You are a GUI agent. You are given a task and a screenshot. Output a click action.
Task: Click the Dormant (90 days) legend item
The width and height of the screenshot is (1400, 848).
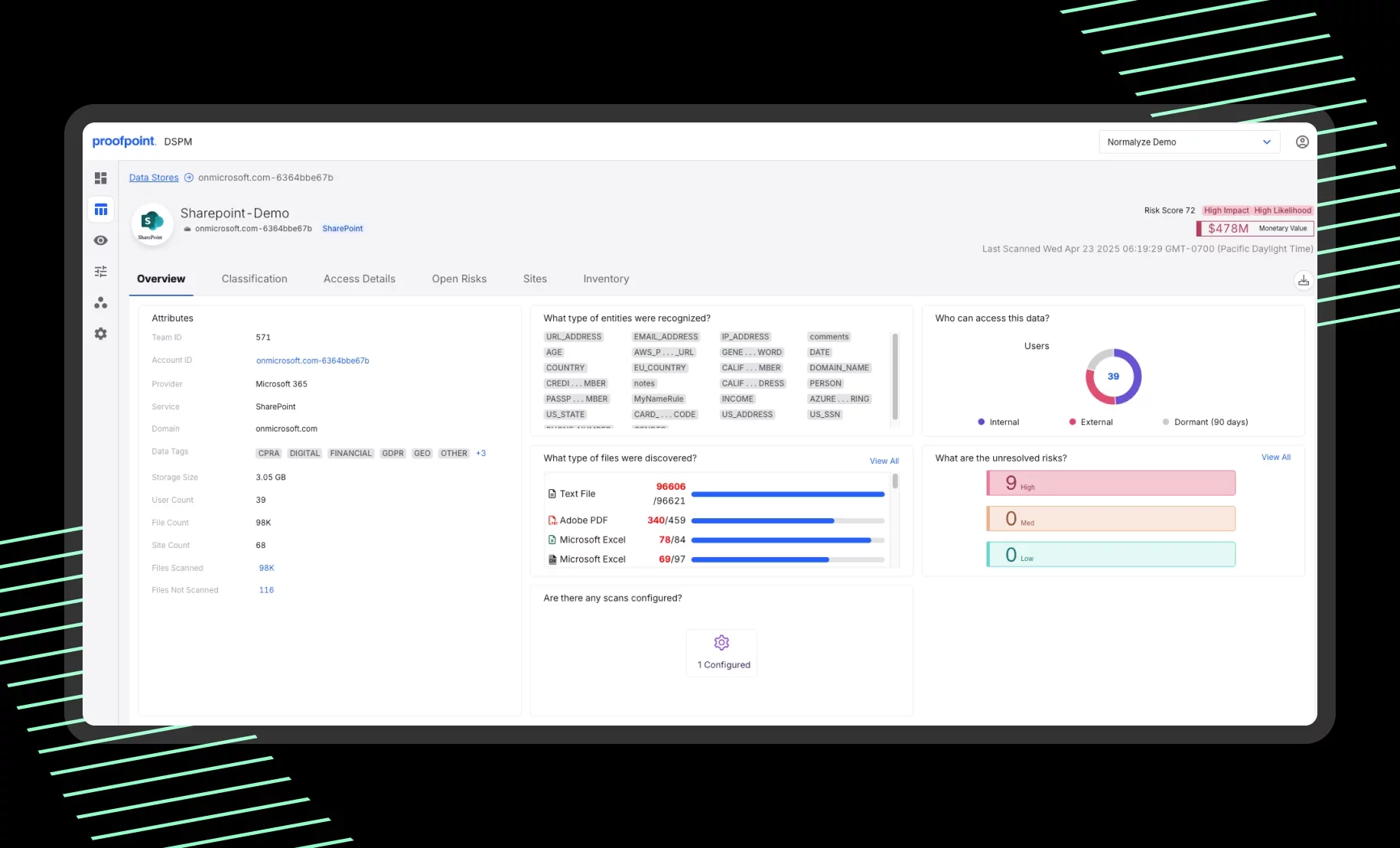coord(1205,422)
